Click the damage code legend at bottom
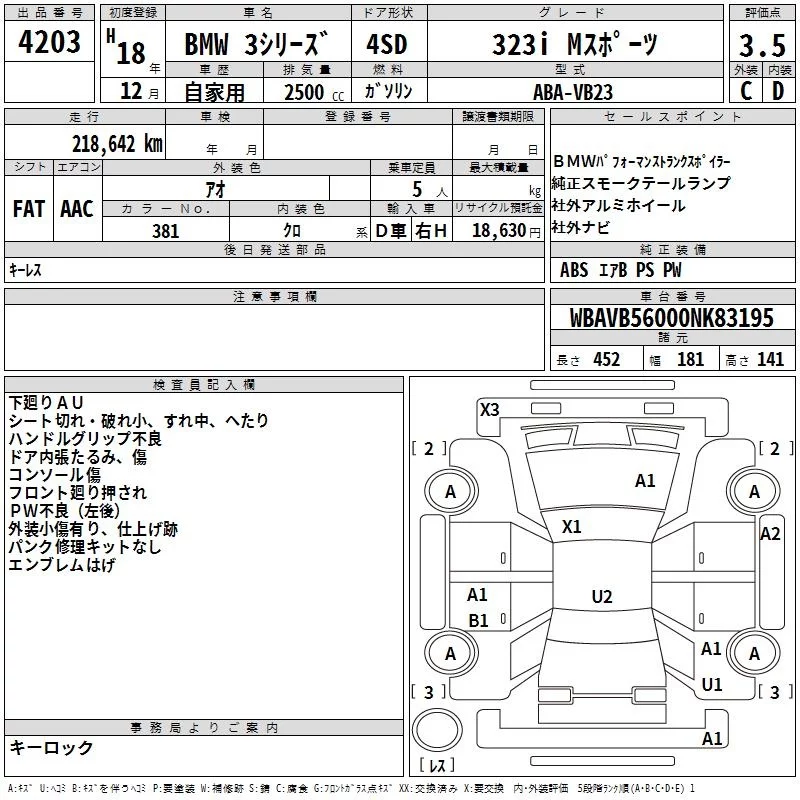The height and width of the screenshot is (800, 800). point(351,789)
